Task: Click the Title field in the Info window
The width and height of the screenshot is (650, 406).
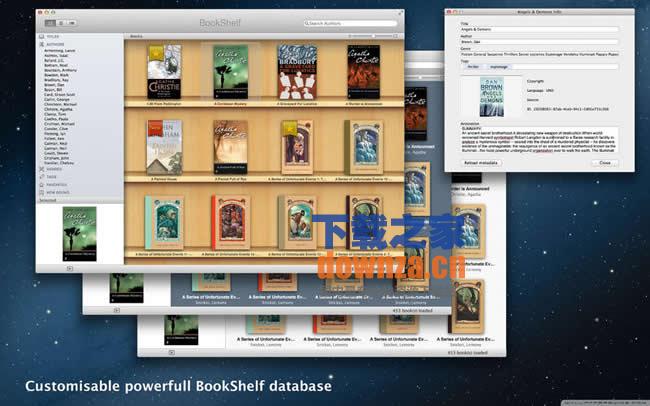Action: (x=539, y=29)
